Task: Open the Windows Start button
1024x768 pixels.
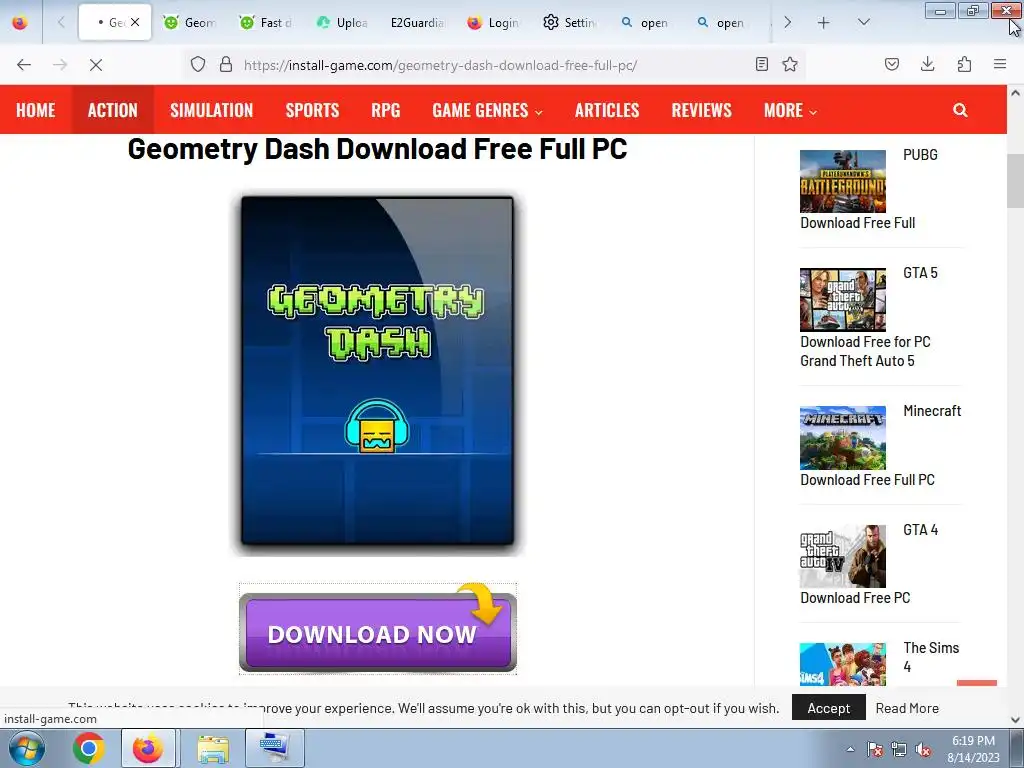Action: point(27,748)
